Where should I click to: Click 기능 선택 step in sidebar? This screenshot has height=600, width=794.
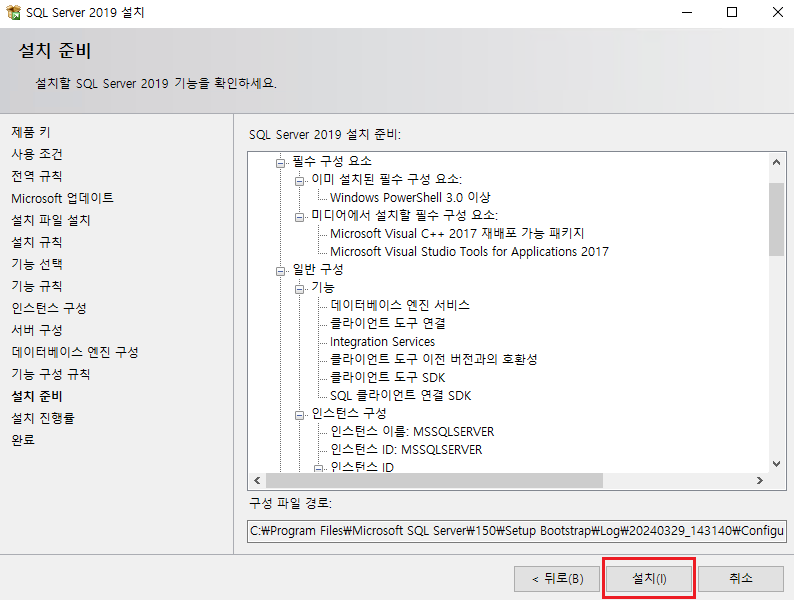[x=37, y=264]
